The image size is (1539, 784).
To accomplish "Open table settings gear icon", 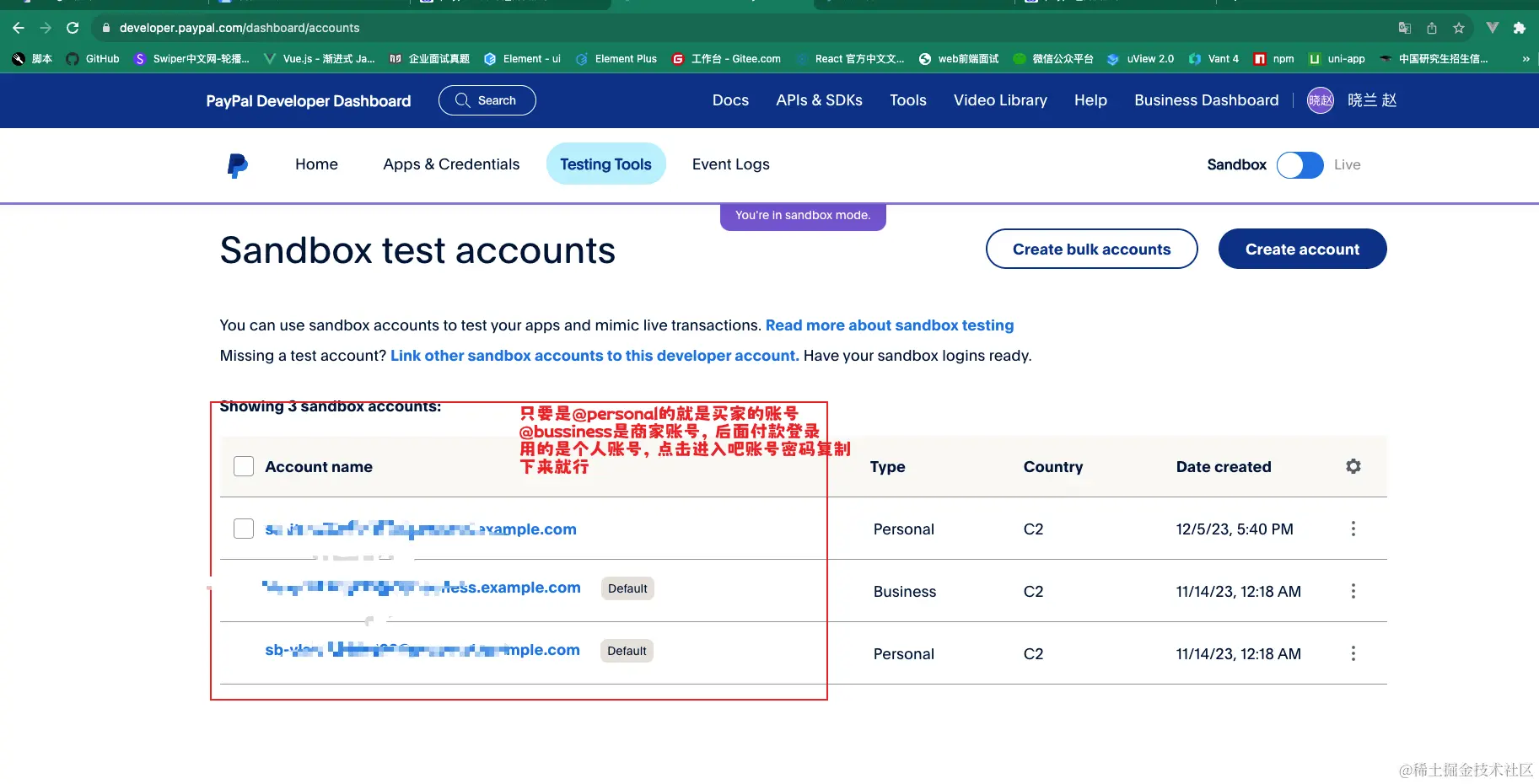I will 1353,466.
